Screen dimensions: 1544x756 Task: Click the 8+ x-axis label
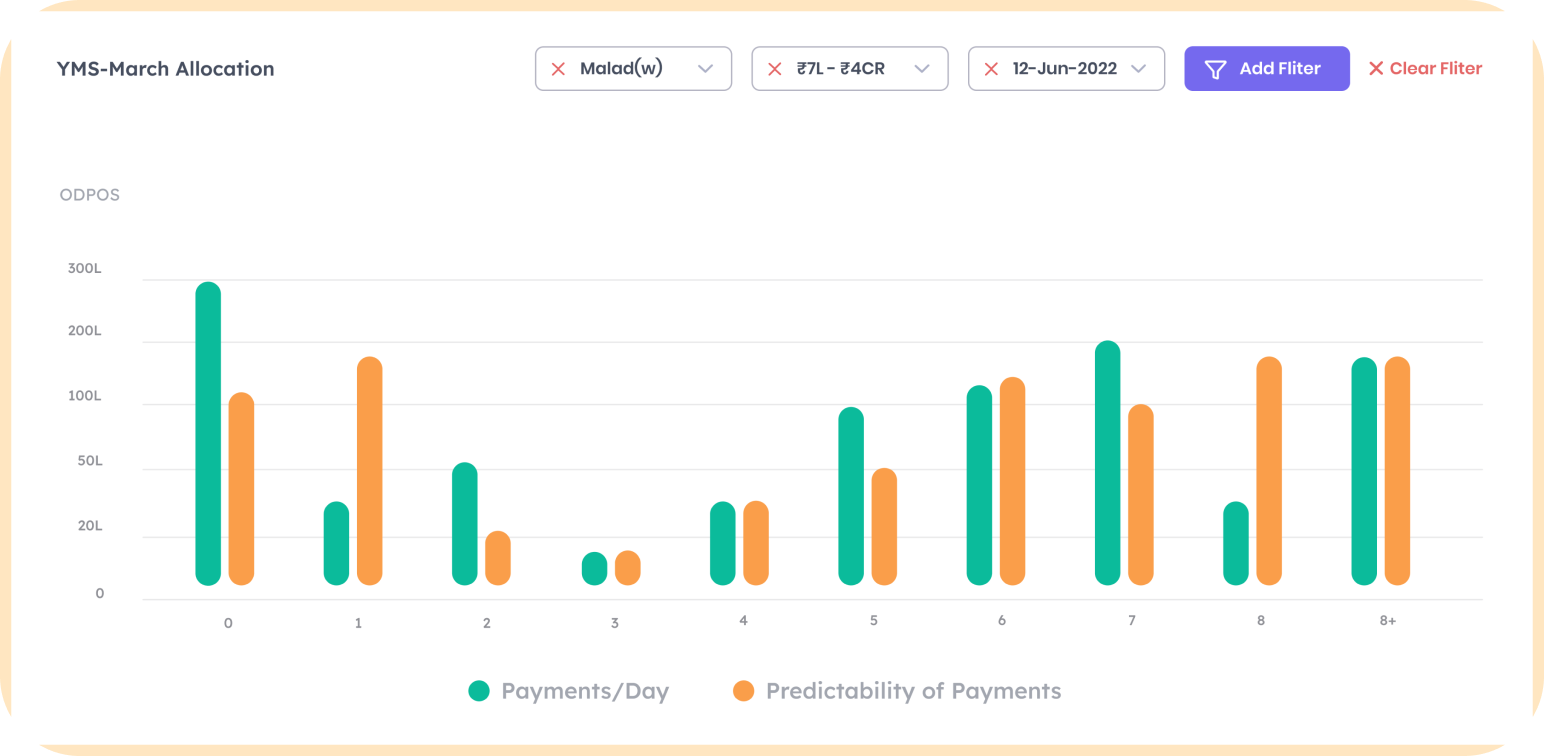(x=1388, y=621)
